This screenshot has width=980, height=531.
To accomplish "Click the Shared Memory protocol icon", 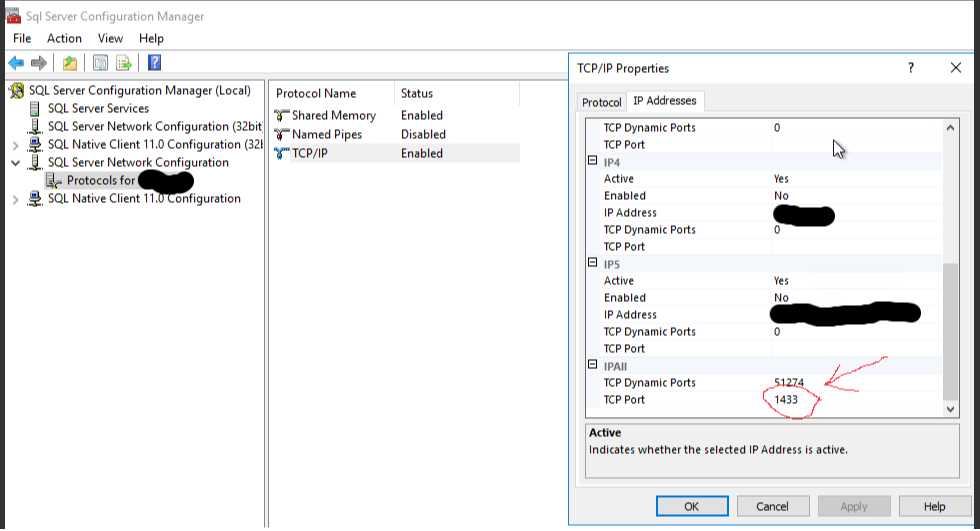I will tap(282, 115).
